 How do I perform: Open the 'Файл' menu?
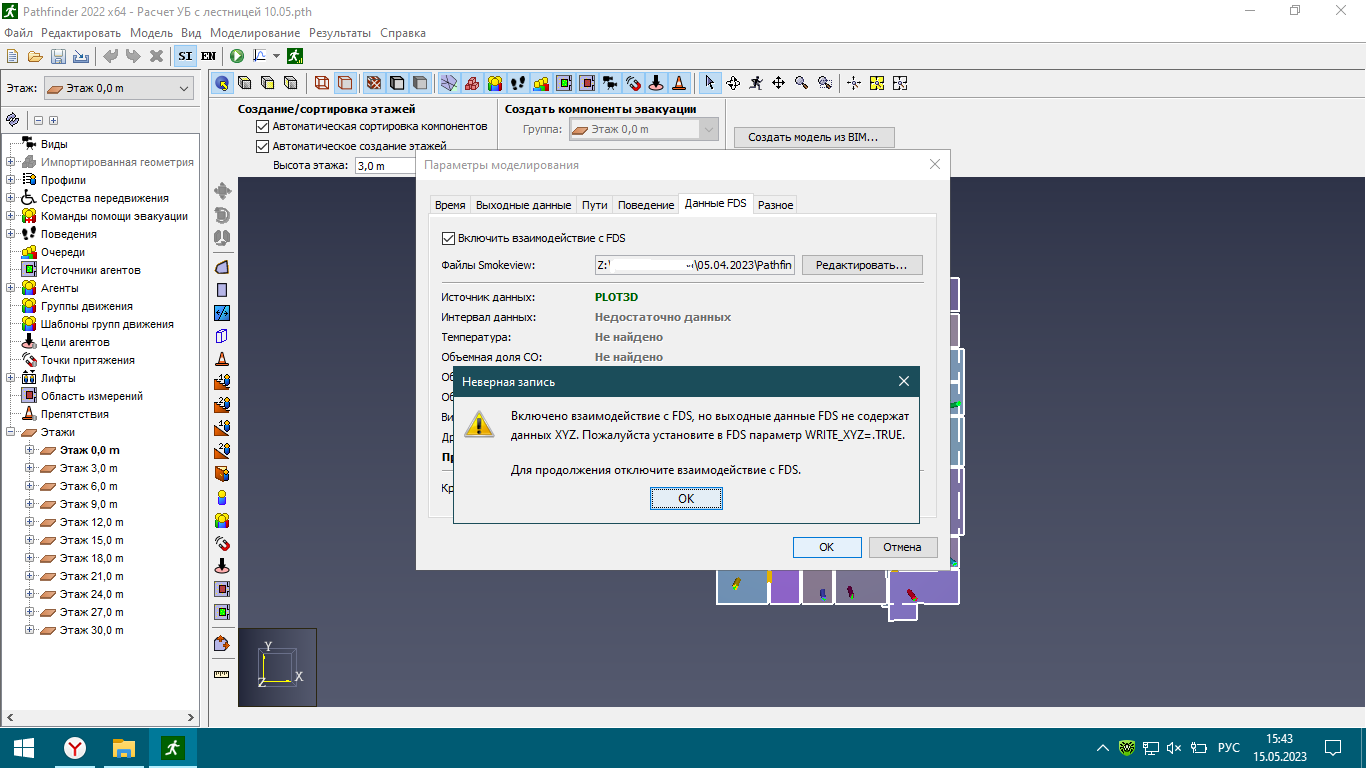[18, 33]
